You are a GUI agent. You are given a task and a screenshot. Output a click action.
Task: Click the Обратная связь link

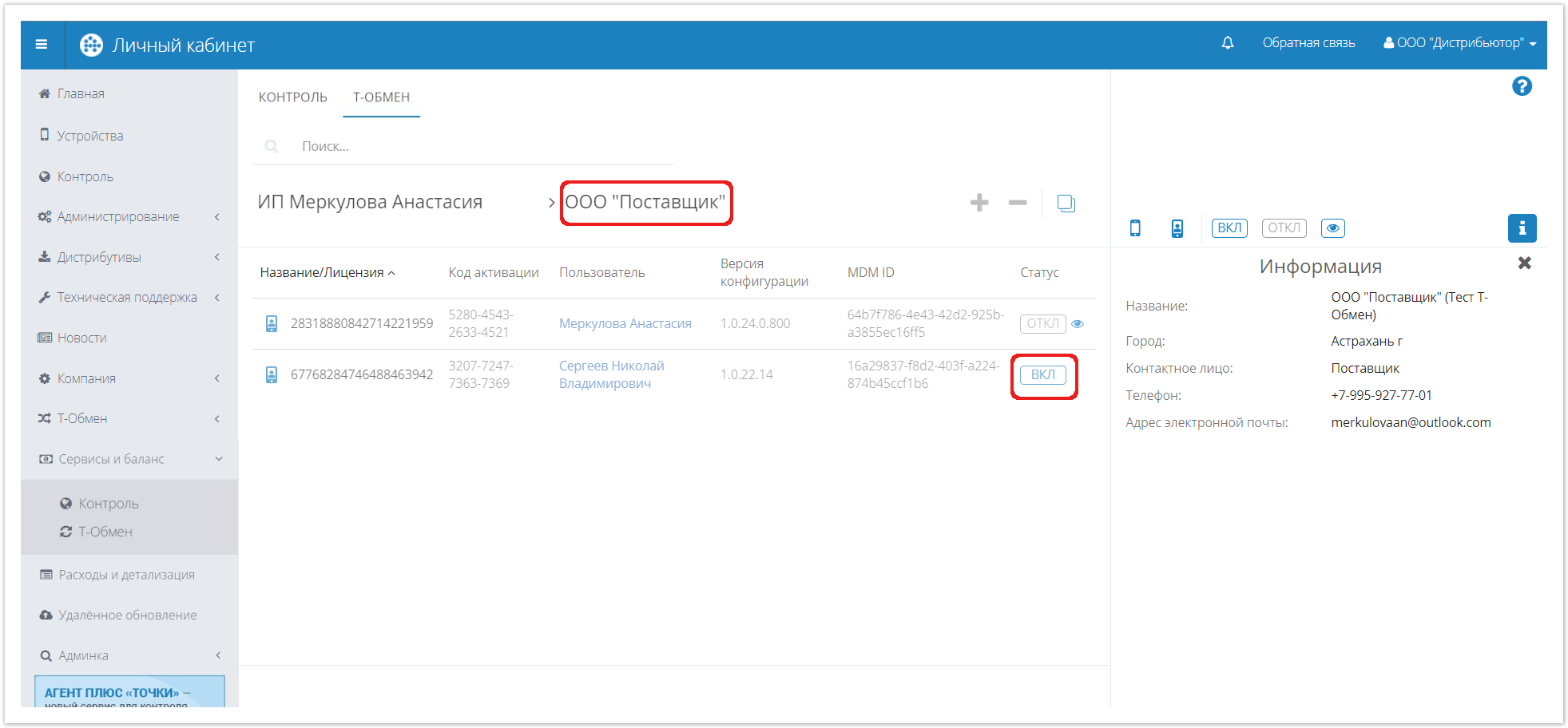click(x=1308, y=43)
